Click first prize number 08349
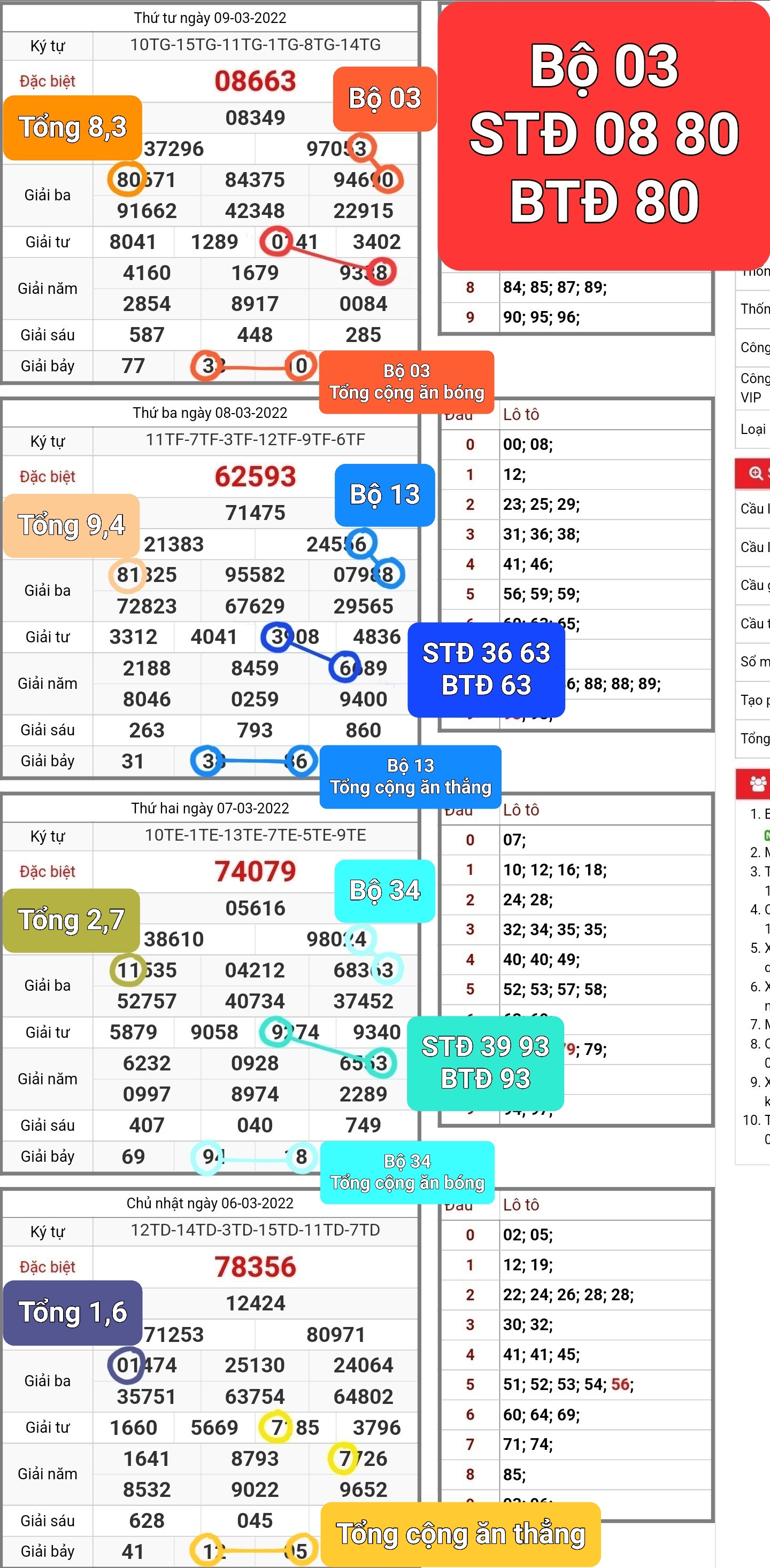Image resolution: width=770 pixels, height=1568 pixels. pos(255,118)
